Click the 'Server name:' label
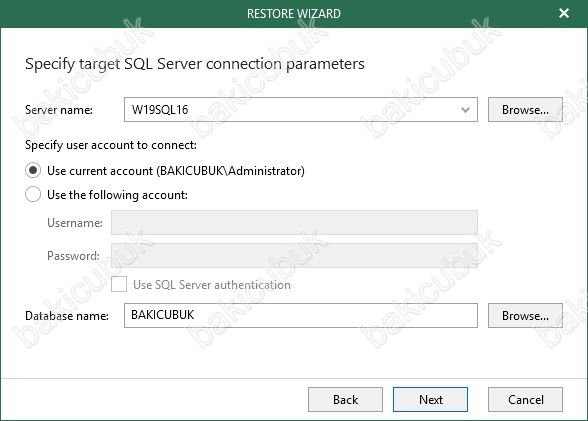The width and height of the screenshot is (588, 421). [x=59, y=110]
